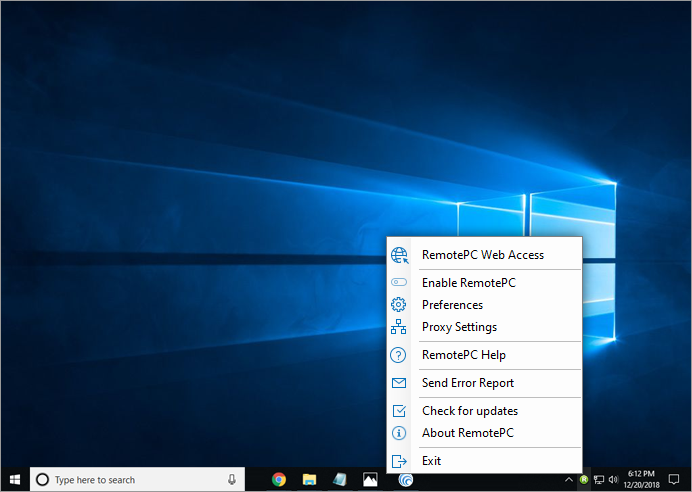Focus the Type here to search field
692x492 pixels.
137,479
